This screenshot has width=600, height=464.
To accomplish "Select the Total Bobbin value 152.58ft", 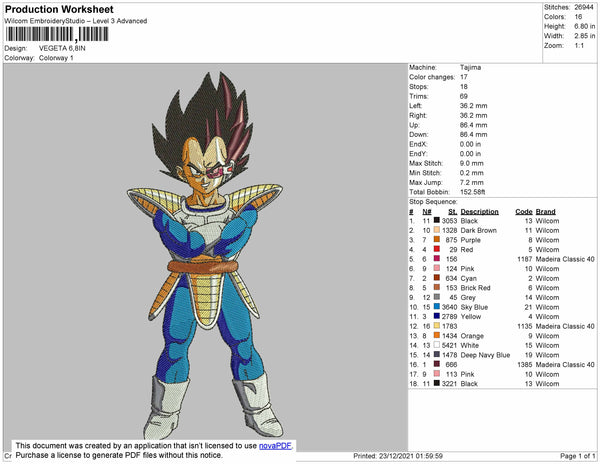I will [472, 192].
